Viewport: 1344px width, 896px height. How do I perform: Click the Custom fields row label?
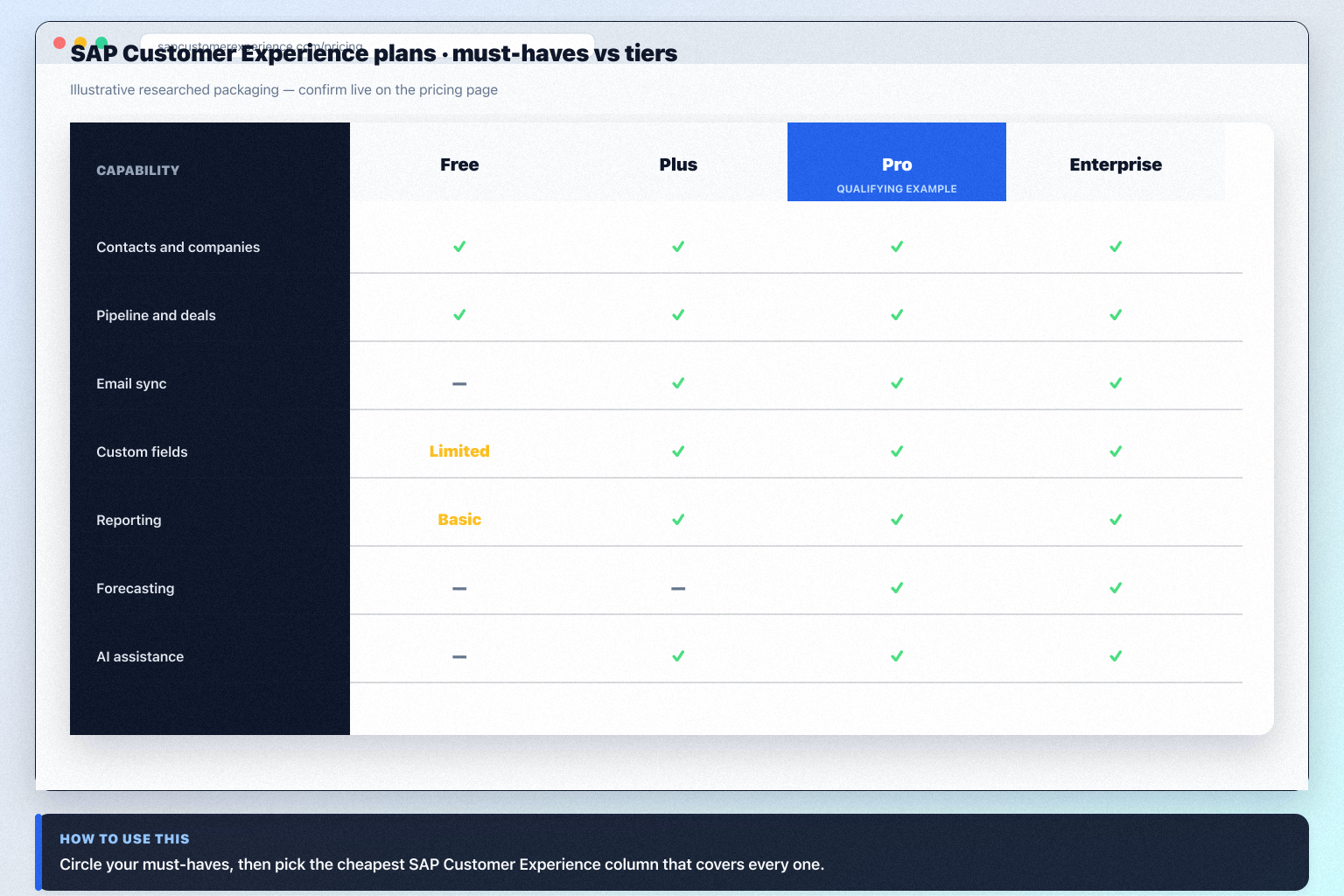pos(142,452)
